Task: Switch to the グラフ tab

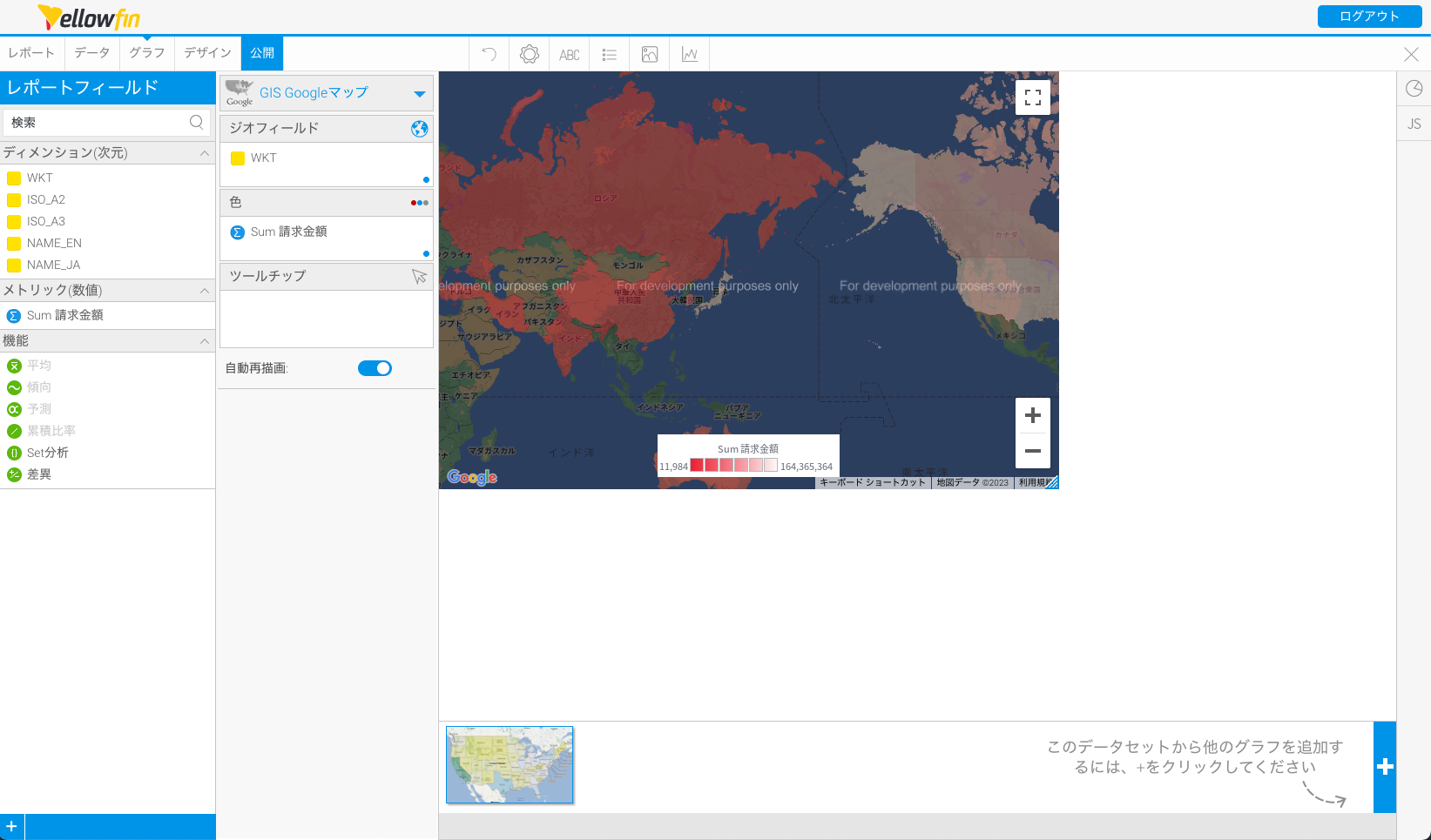Action: (x=147, y=53)
